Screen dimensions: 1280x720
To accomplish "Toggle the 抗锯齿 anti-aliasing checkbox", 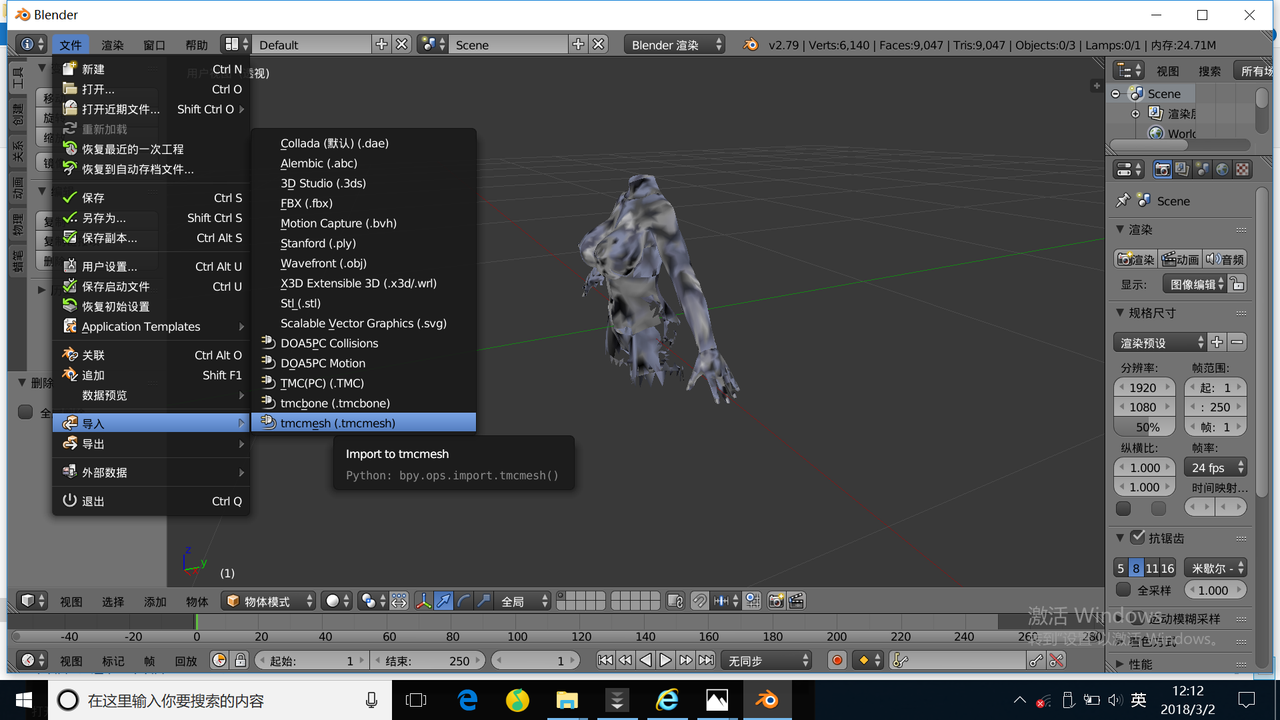I will (x=1137, y=537).
